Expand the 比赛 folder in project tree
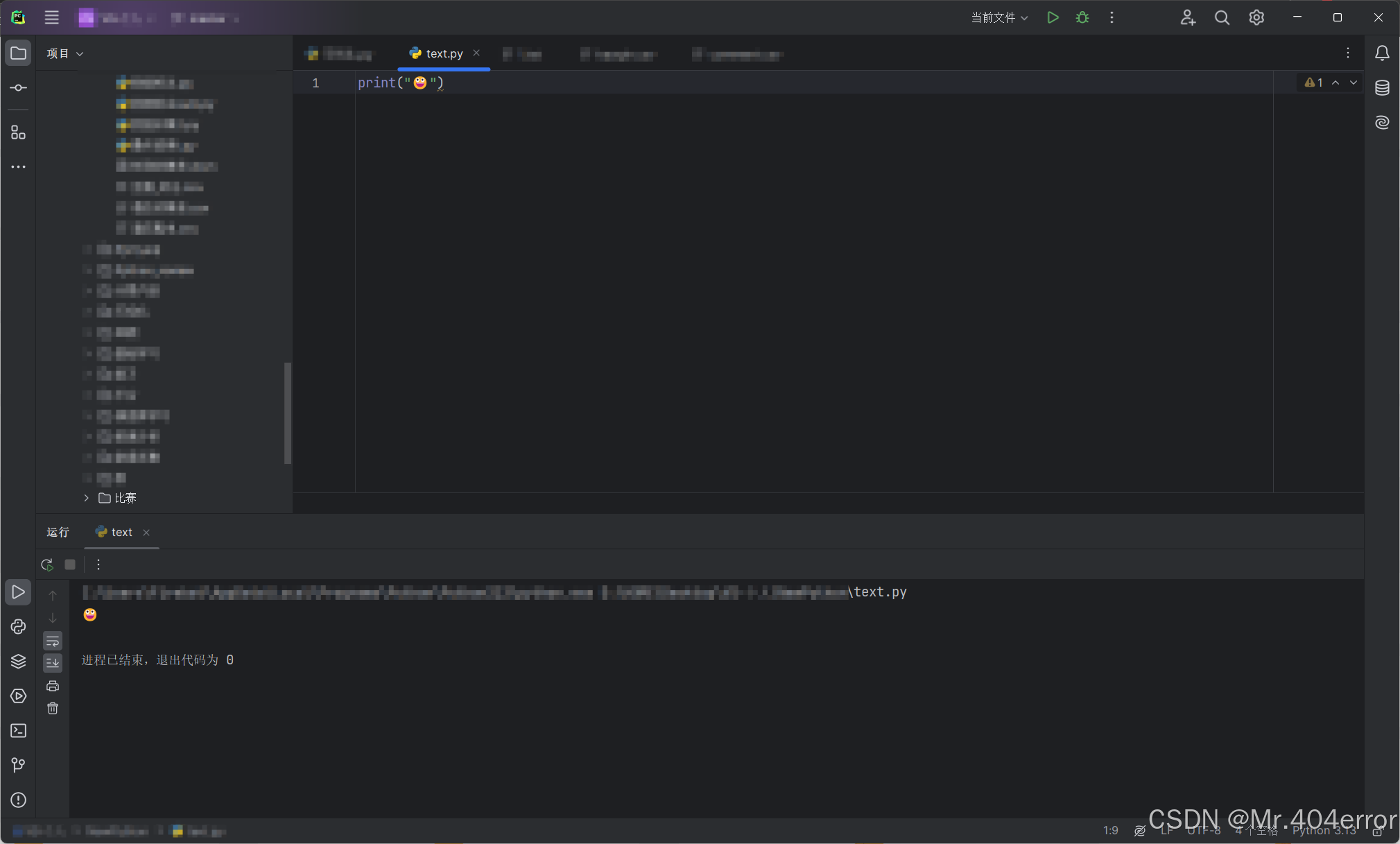Screen dimensions: 1400x844 (x=86, y=498)
